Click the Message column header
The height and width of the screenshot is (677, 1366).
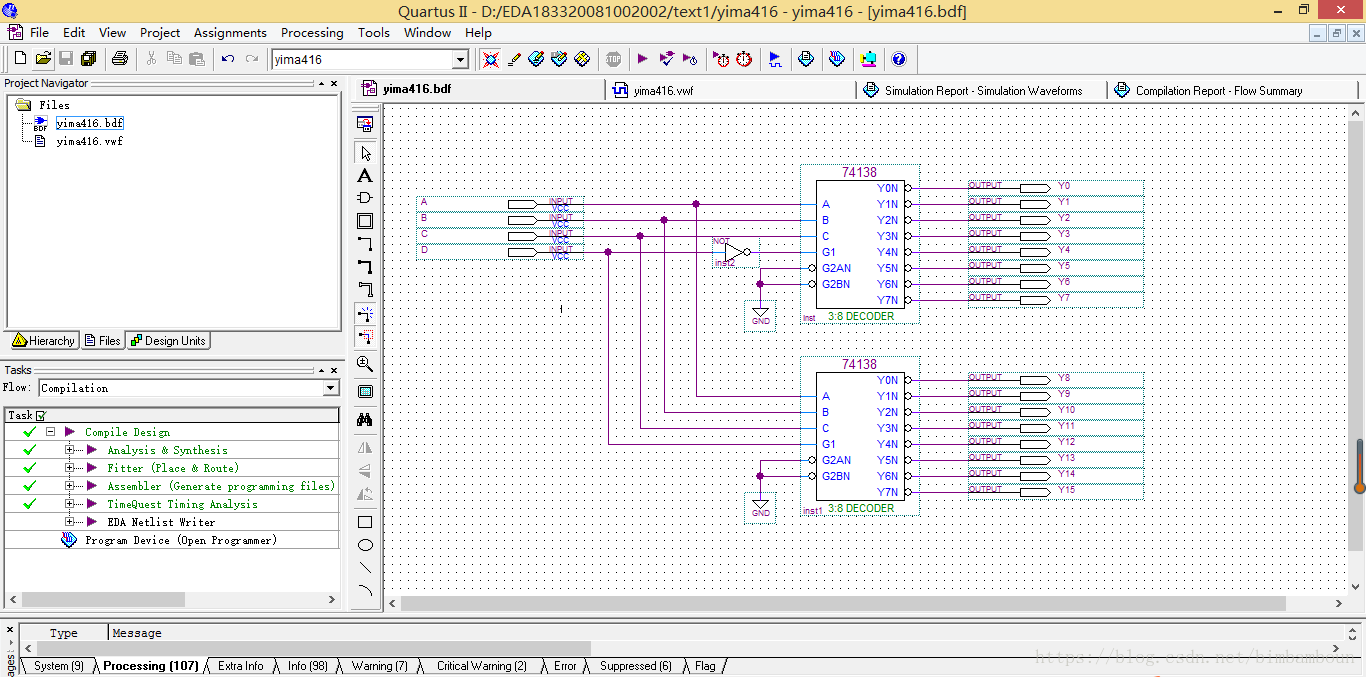pyautogui.click(x=137, y=633)
